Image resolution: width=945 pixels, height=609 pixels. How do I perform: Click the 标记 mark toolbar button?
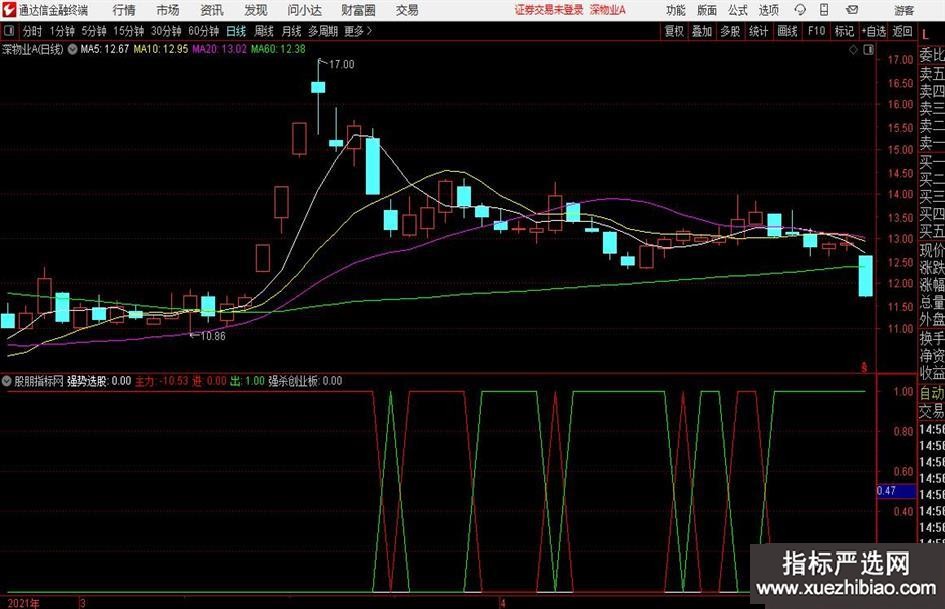844,31
